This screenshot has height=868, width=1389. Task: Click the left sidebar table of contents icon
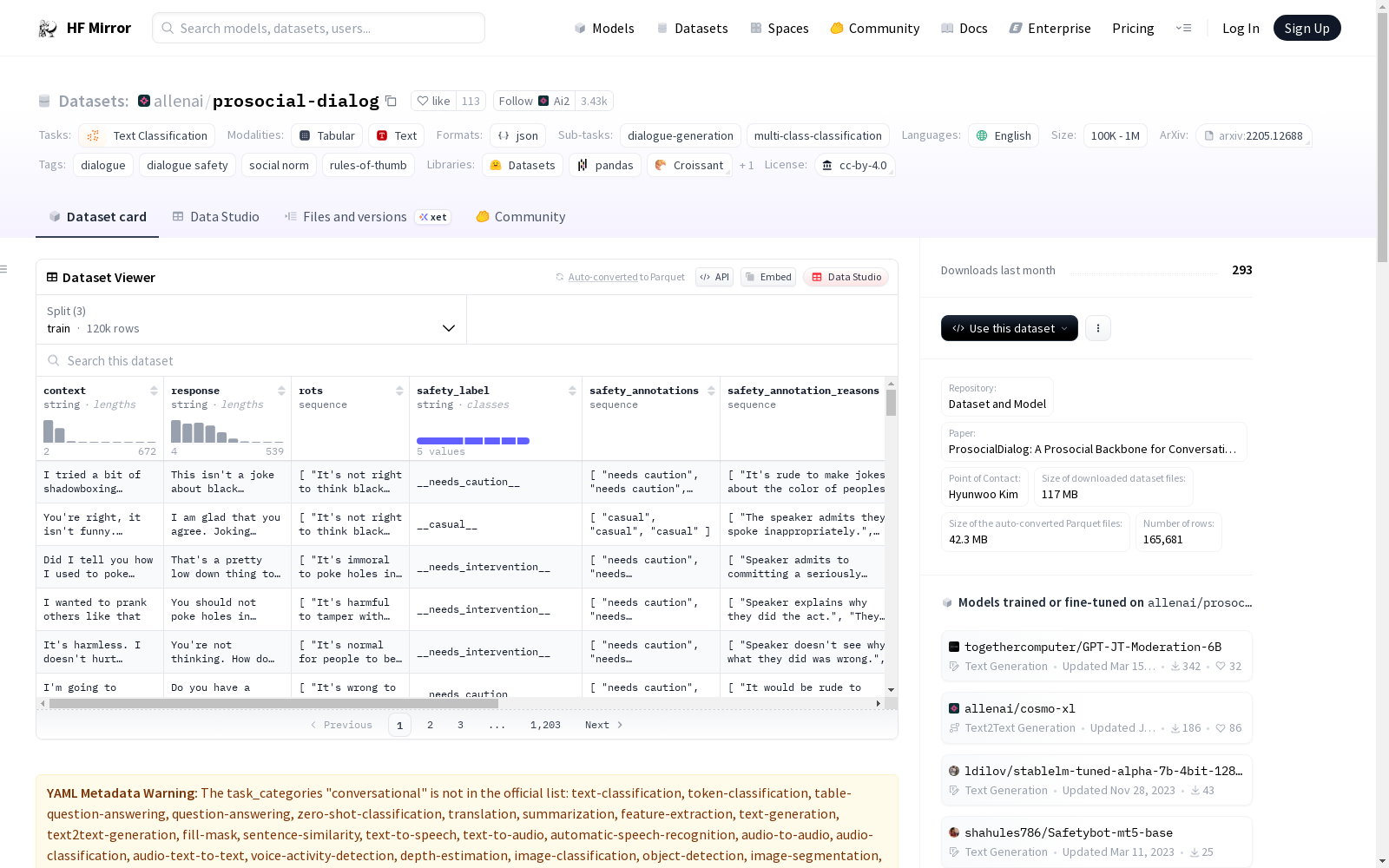[x=4, y=269]
